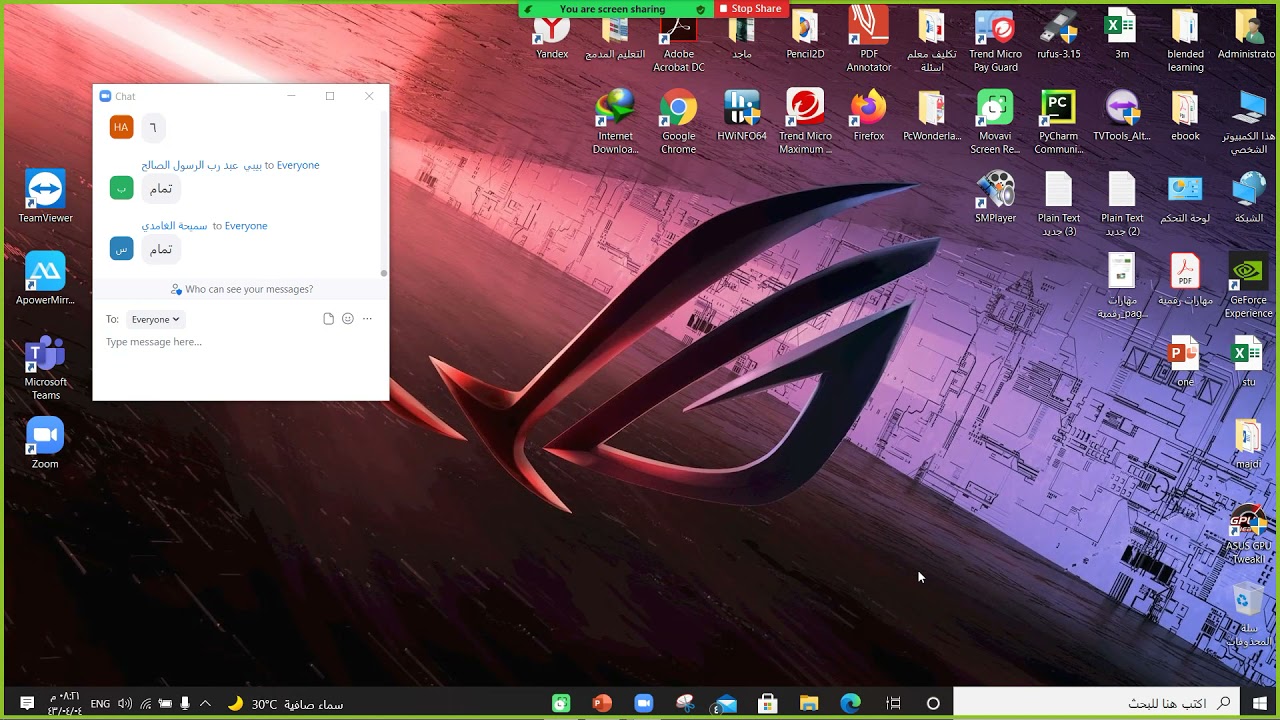The width and height of the screenshot is (1280, 720).
Task: Show hidden system tray icons
Action: pos(205,703)
